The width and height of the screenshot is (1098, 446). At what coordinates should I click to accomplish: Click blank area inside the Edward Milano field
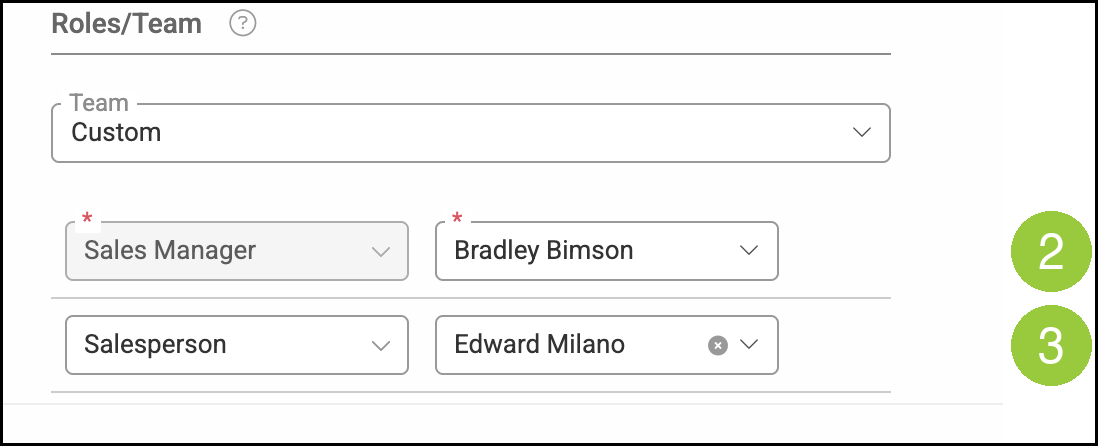pos(665,345)
